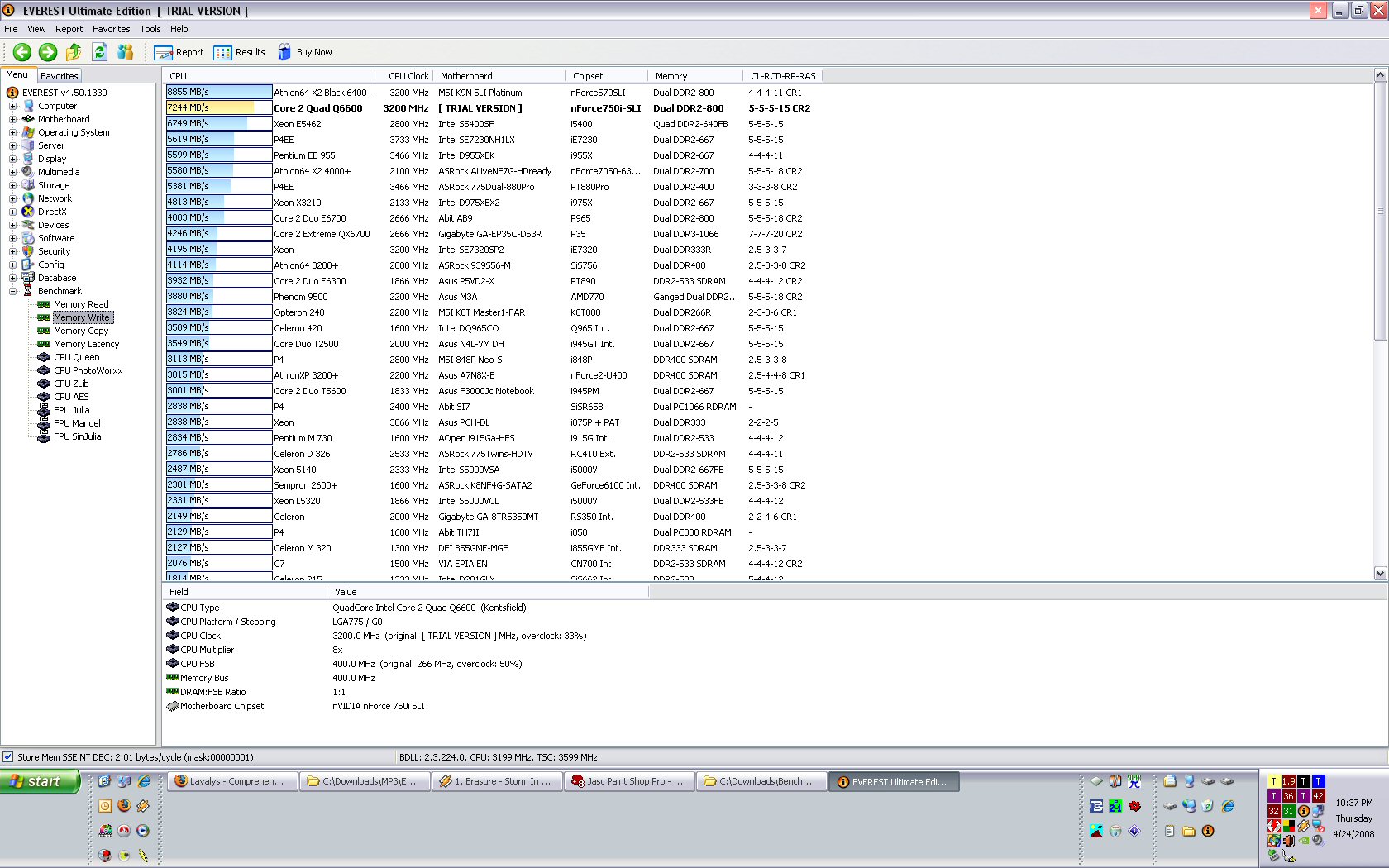Click the Devices icon in the tree
The height and width of the screenshot is (868, 1389).
point(28,225)
